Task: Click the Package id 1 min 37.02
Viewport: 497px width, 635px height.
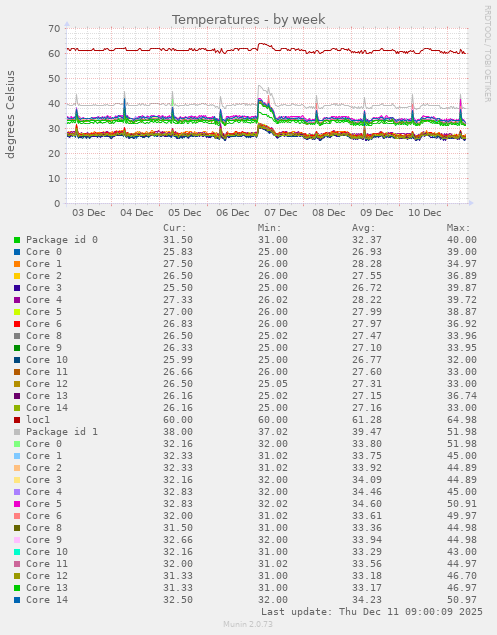Action: pos(273,432)
